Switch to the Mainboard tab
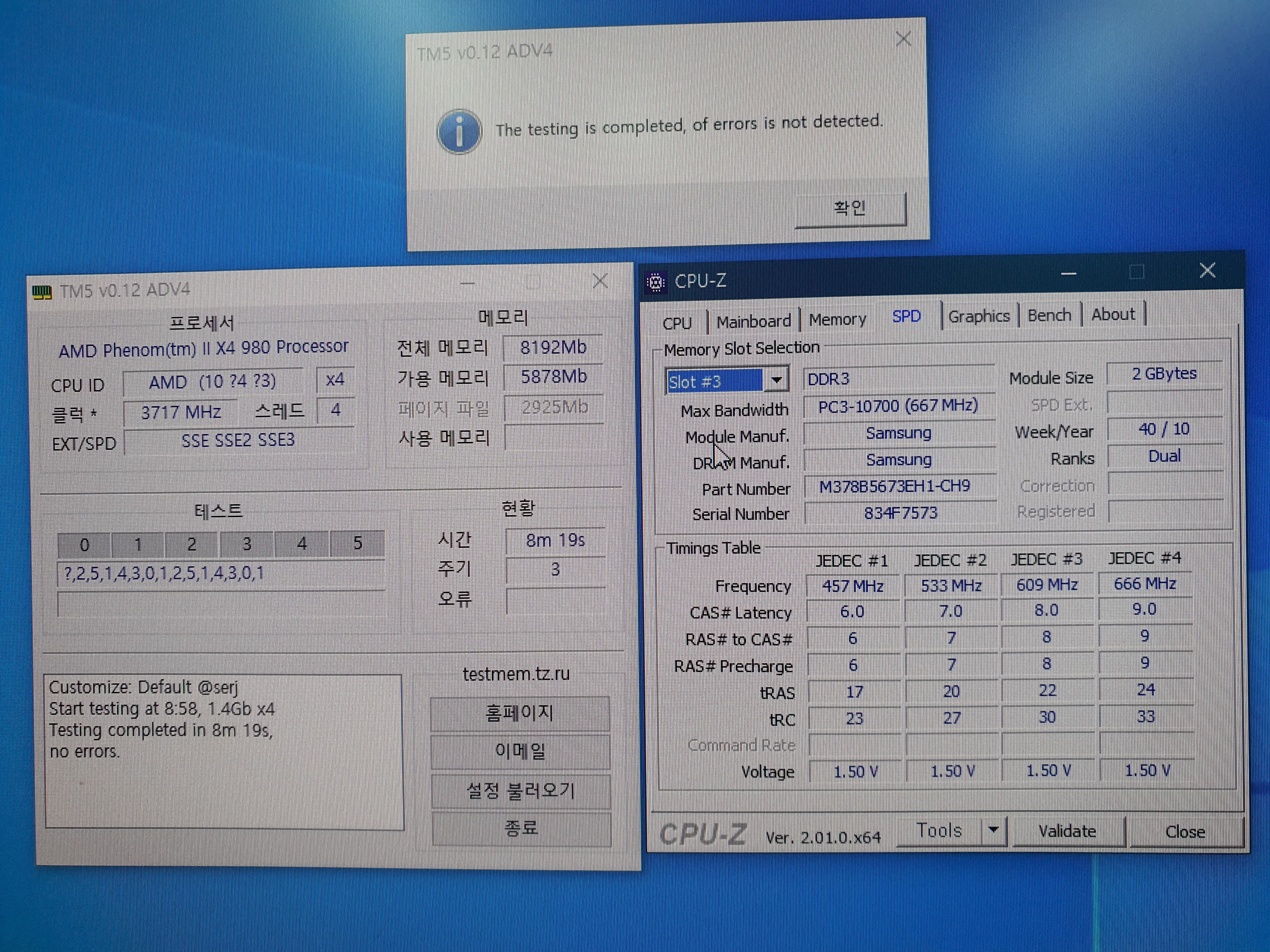This screenshot has height=952, width=1270. pyautogui.click(x=753, y=321)
